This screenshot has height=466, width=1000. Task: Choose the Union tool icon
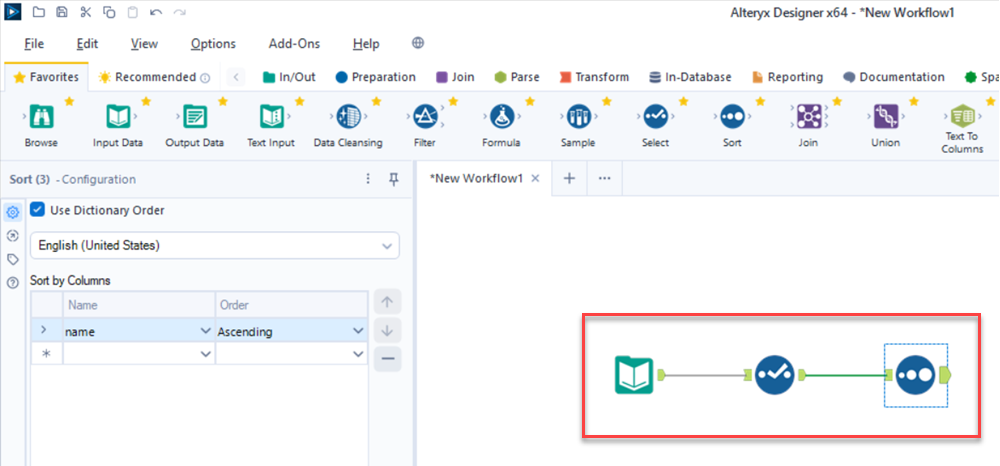[885, 118]
